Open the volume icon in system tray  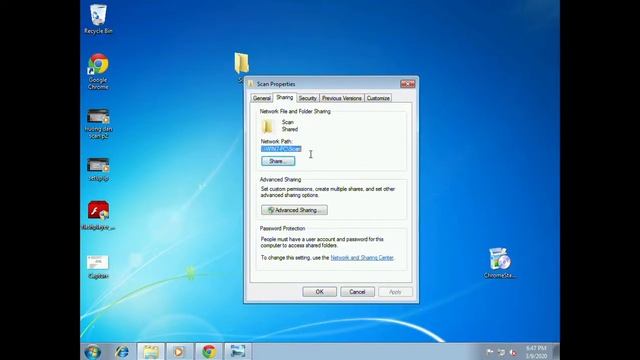click(x=513, y=352)
